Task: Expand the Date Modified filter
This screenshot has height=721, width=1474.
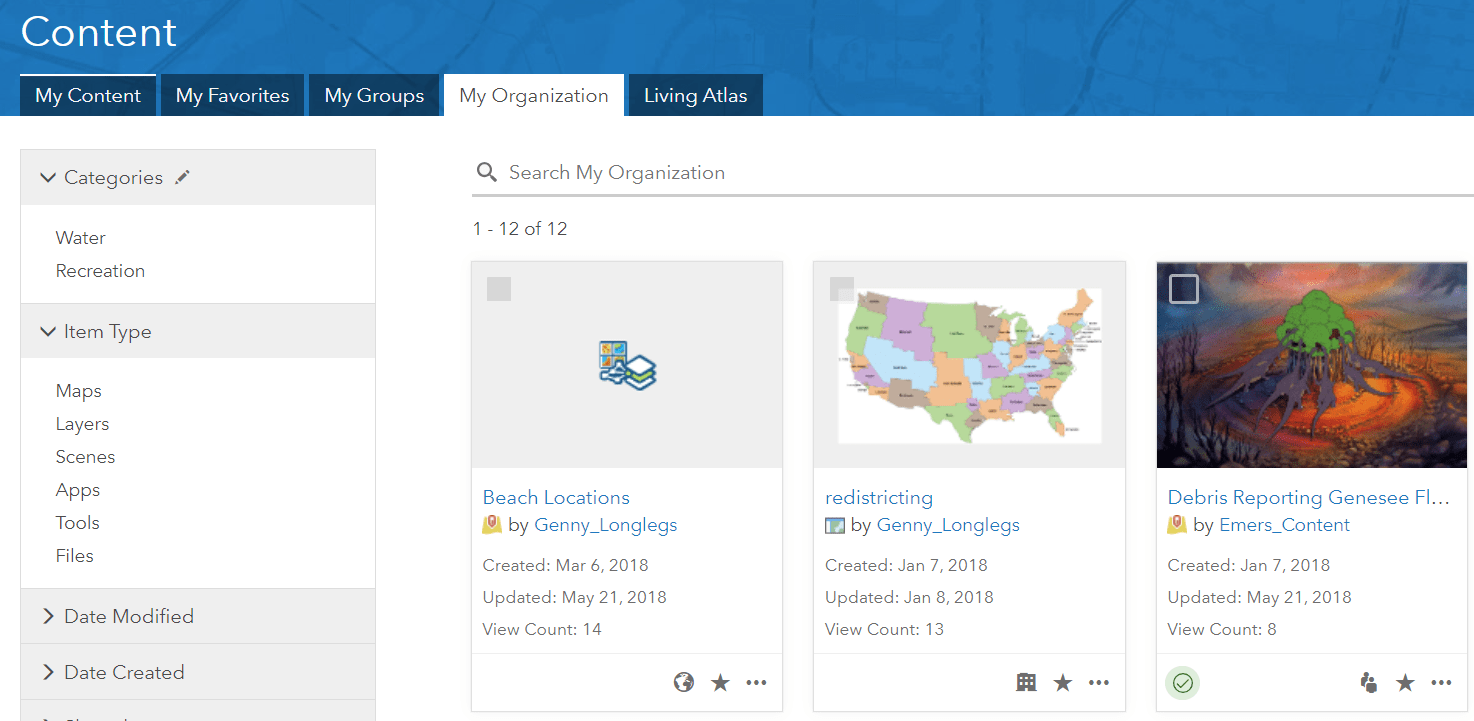Action: pos(48,616)
